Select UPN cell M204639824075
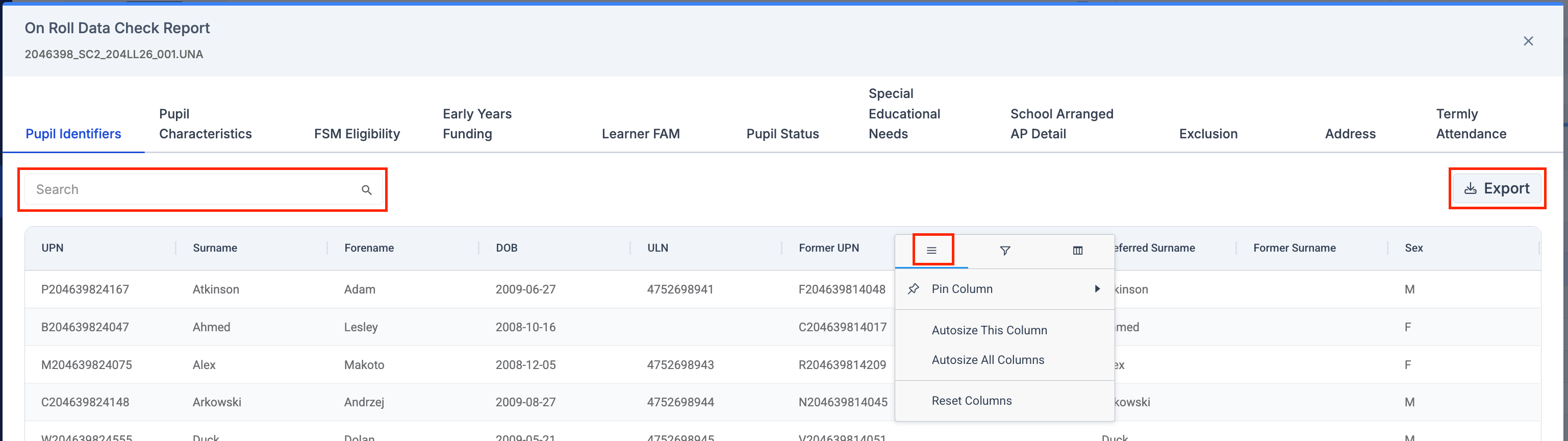This screenshot has width=1568, height=441. tap(86, 365)
